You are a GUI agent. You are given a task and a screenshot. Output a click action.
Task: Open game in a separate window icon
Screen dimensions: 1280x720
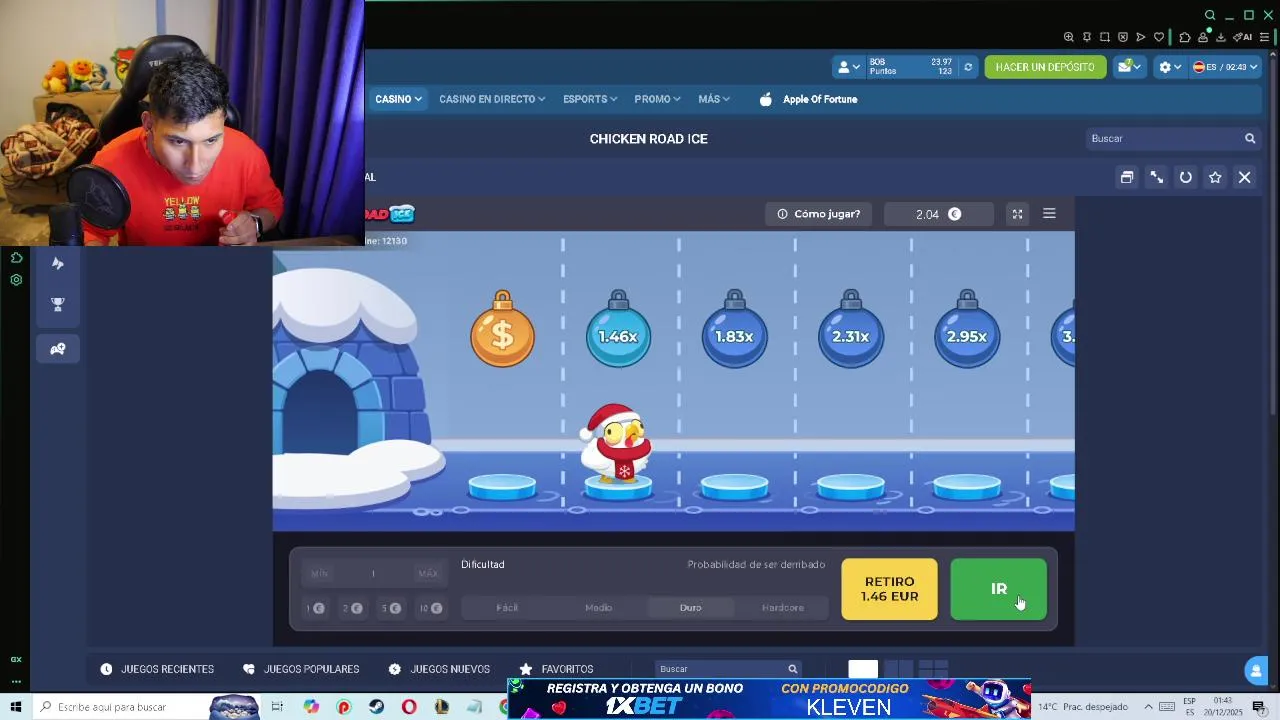pyautogui.click(x=1127, y=177)
